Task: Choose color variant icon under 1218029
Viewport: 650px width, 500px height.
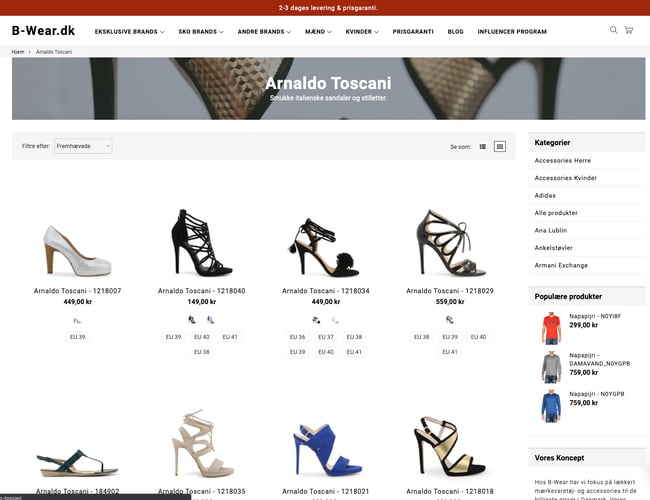Action: pos(450,320)
